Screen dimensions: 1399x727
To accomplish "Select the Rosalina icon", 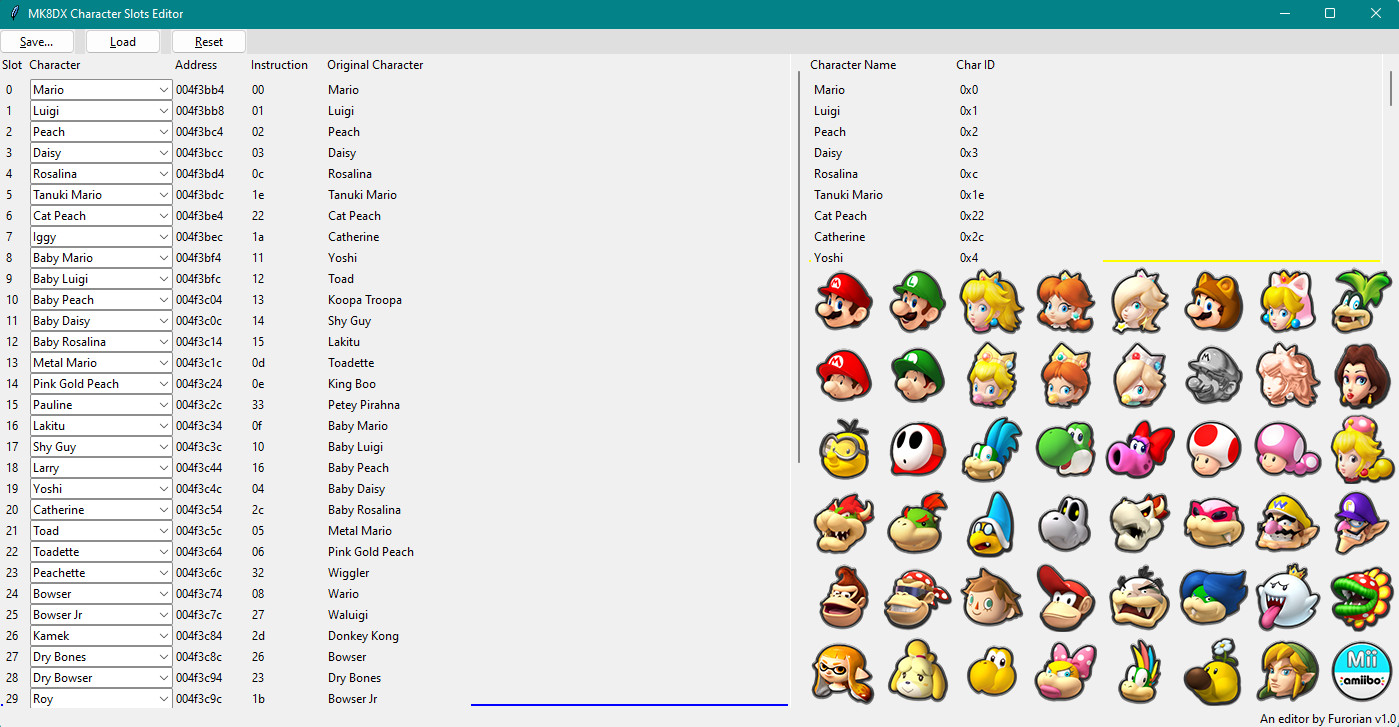I will [x=1139, y=300].
